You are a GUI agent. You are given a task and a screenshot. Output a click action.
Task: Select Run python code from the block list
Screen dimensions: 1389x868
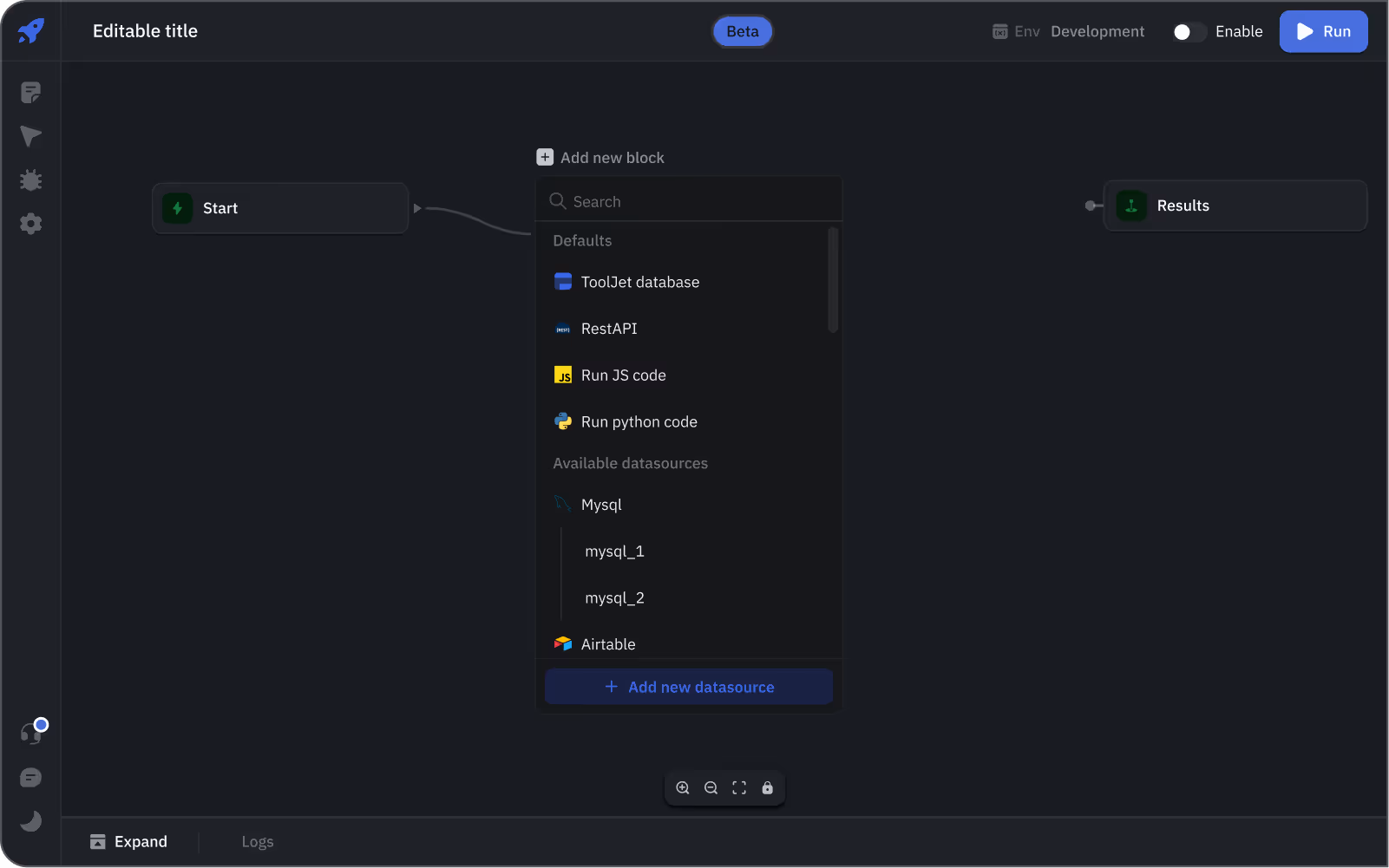pos(639,421)
